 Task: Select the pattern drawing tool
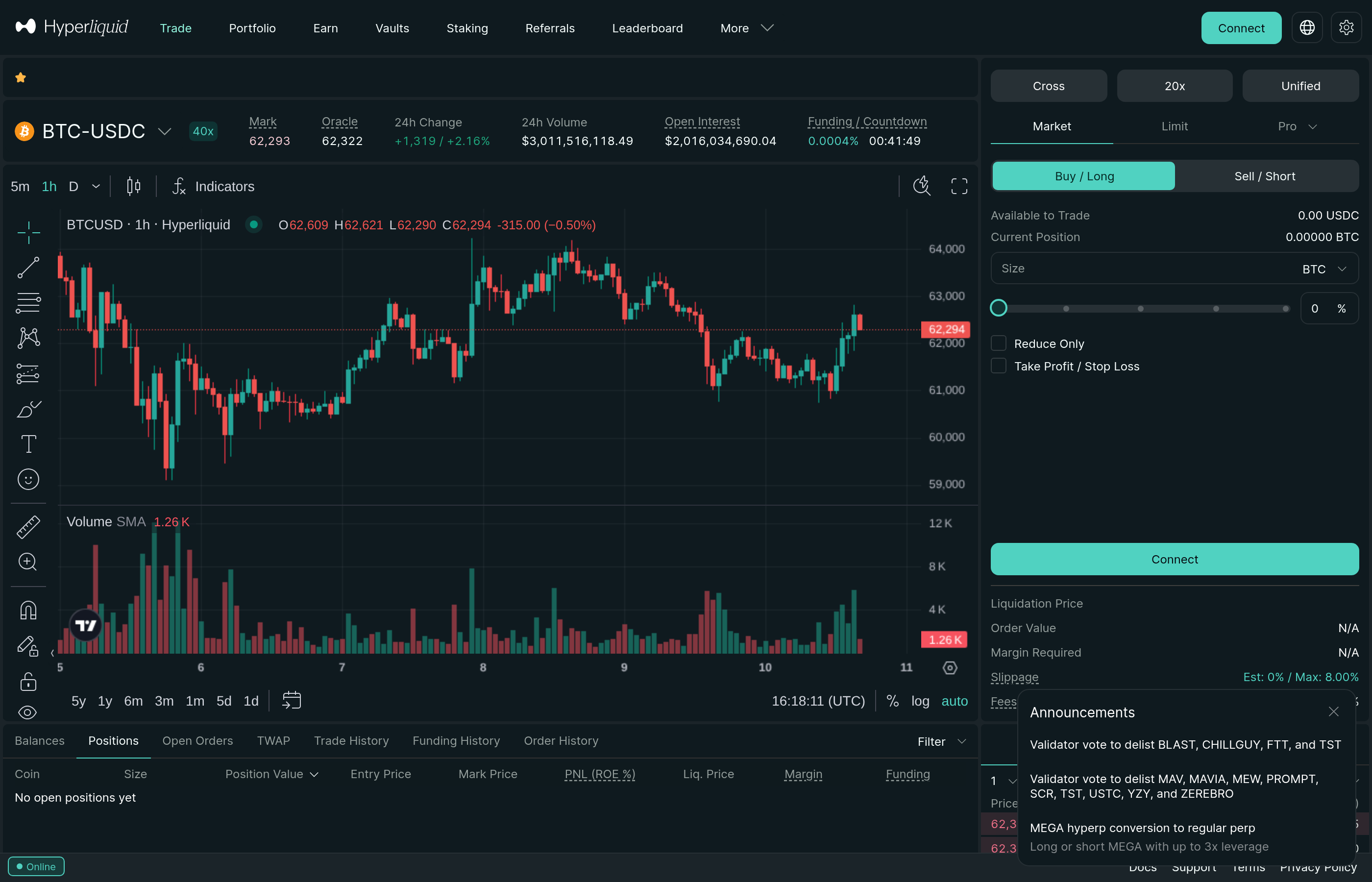(x=28, y=338)
